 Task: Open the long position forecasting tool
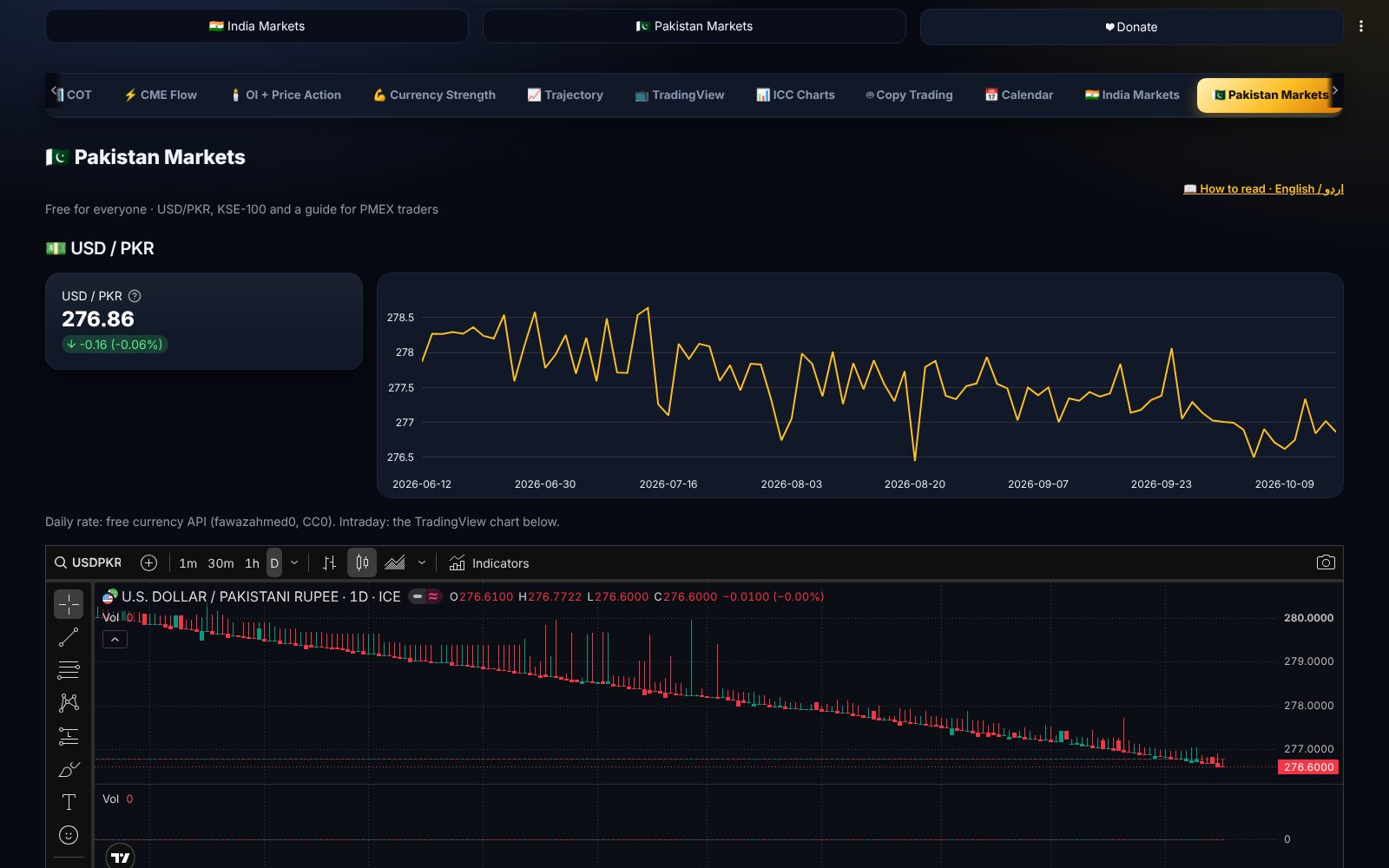(x=69, y=736)
